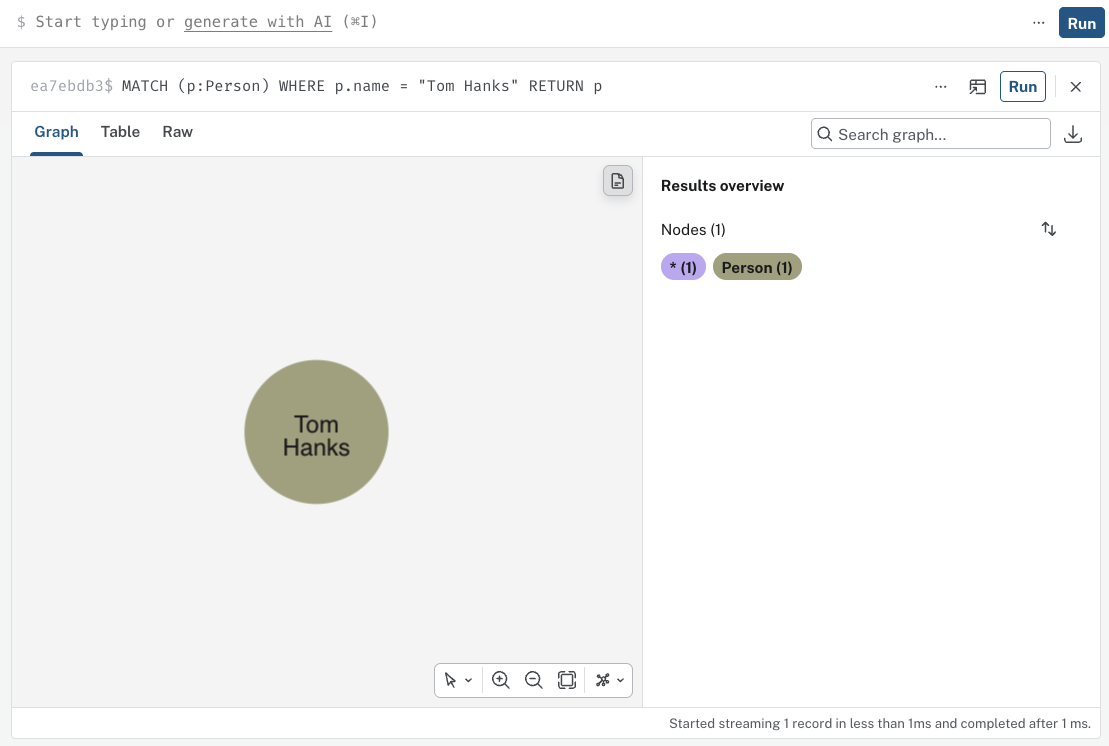This screenshot has height=746, width=1109.
Task: Re-run the Tom Hanks query
Action: tap(1022, 86)
